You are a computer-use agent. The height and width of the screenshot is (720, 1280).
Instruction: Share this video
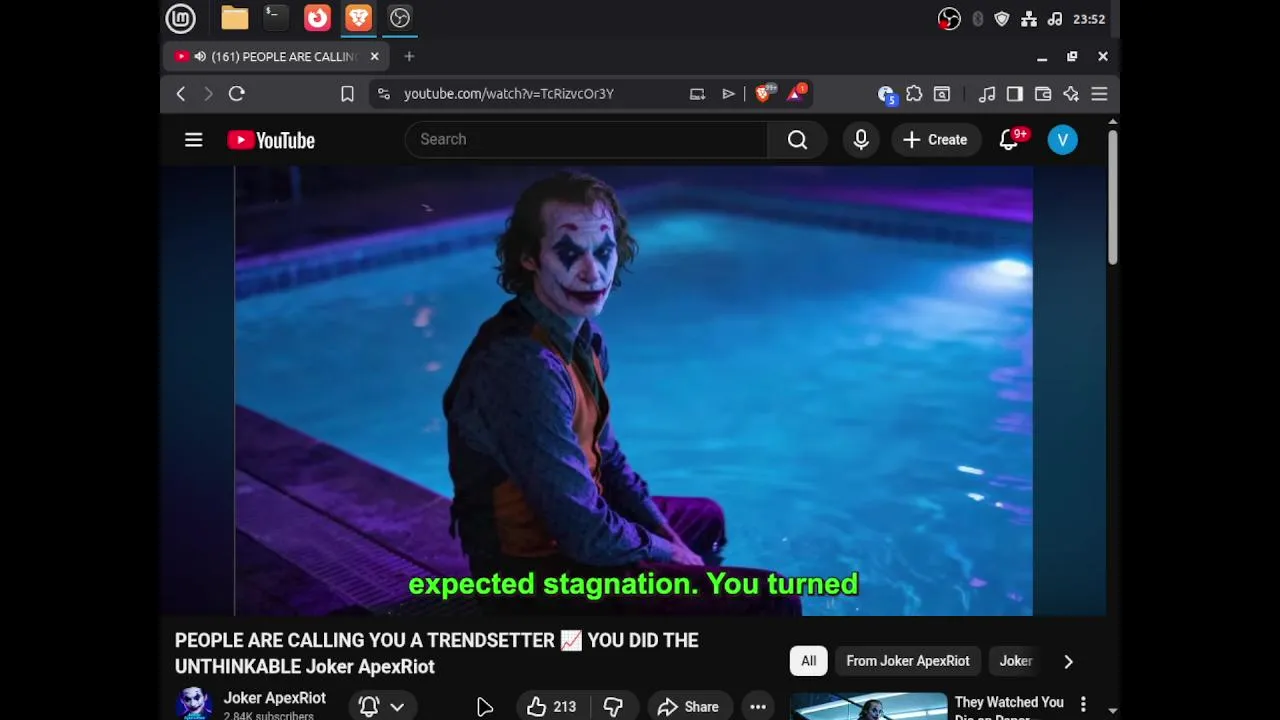click(688, 707)
